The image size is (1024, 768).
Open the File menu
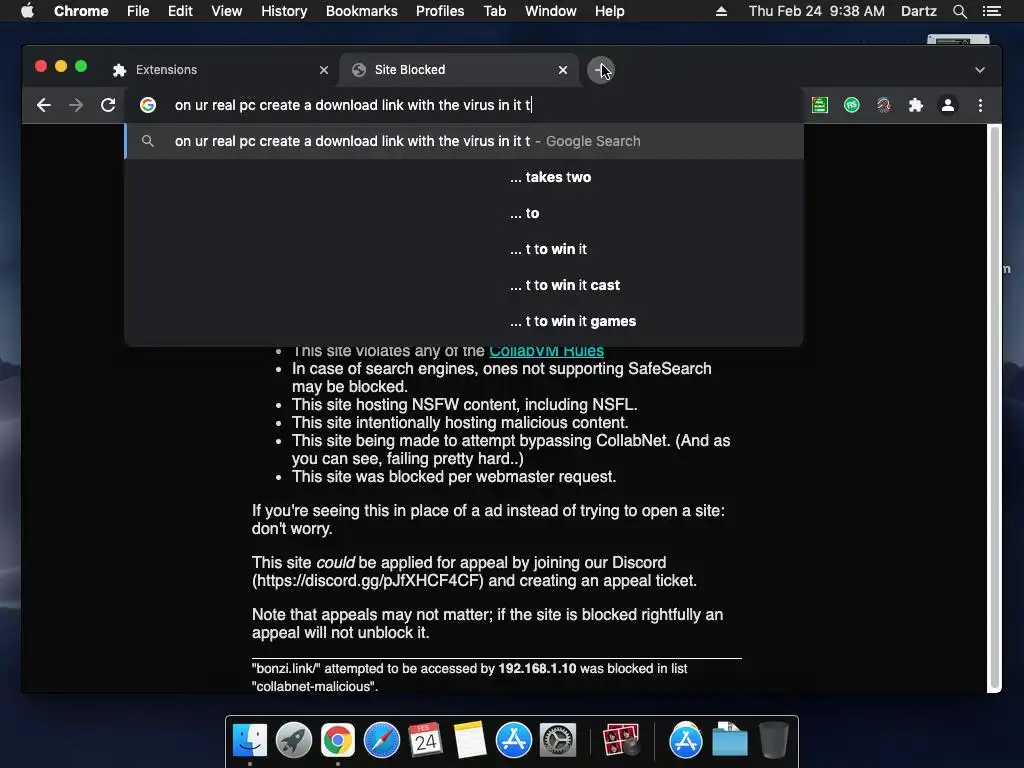tap(138, 11)
